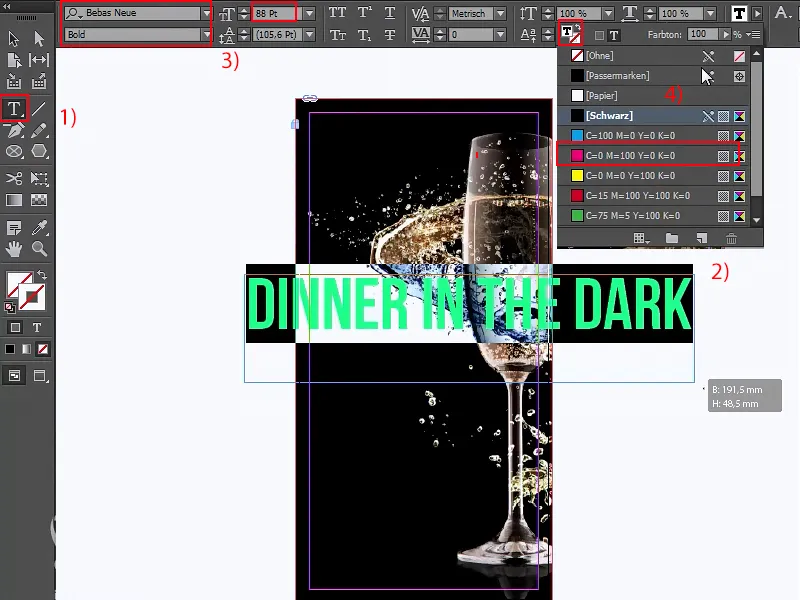The height and width of the screenshot is (600, 800).
Task: Click the Farbton tint value field
Action: (x=703, y=34)
